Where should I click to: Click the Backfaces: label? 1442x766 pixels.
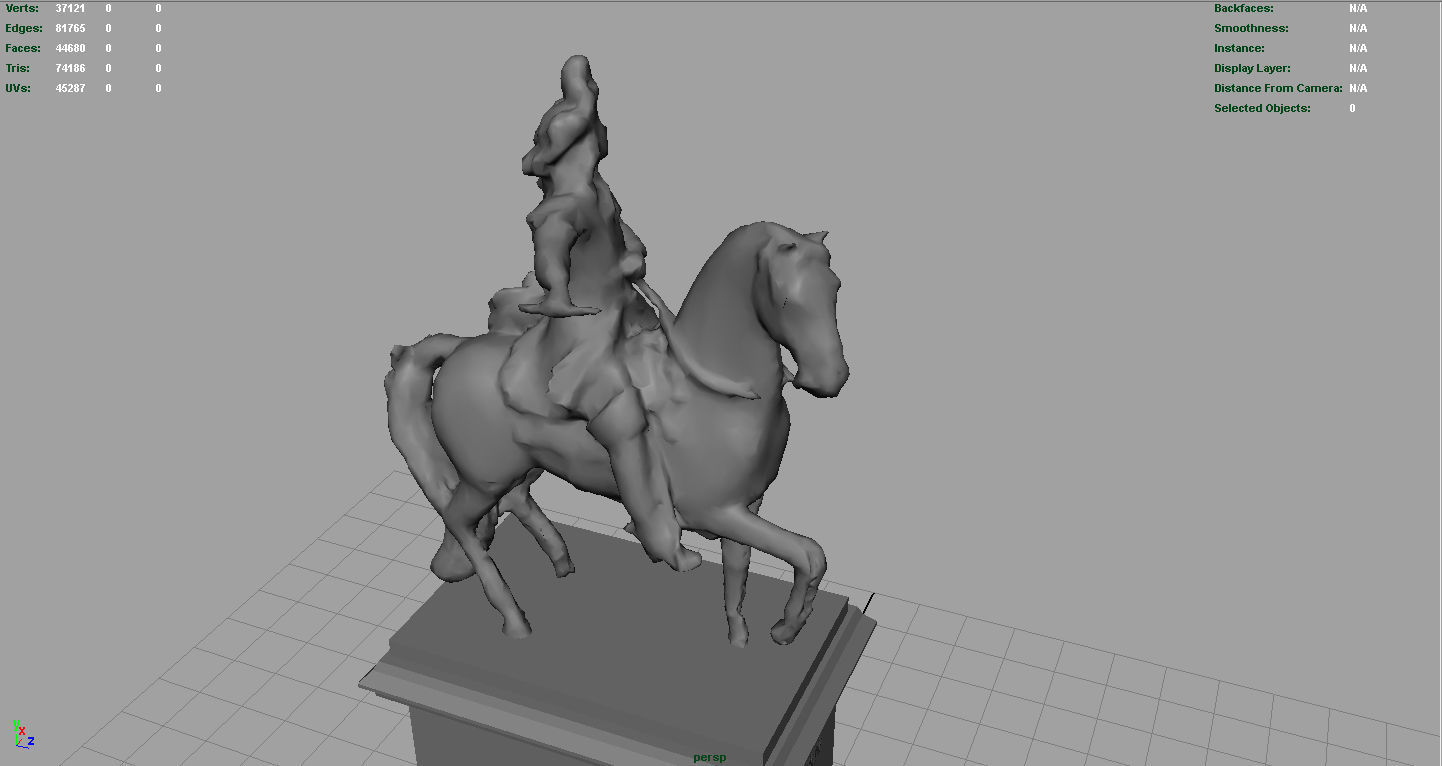tap(1244, 8)
